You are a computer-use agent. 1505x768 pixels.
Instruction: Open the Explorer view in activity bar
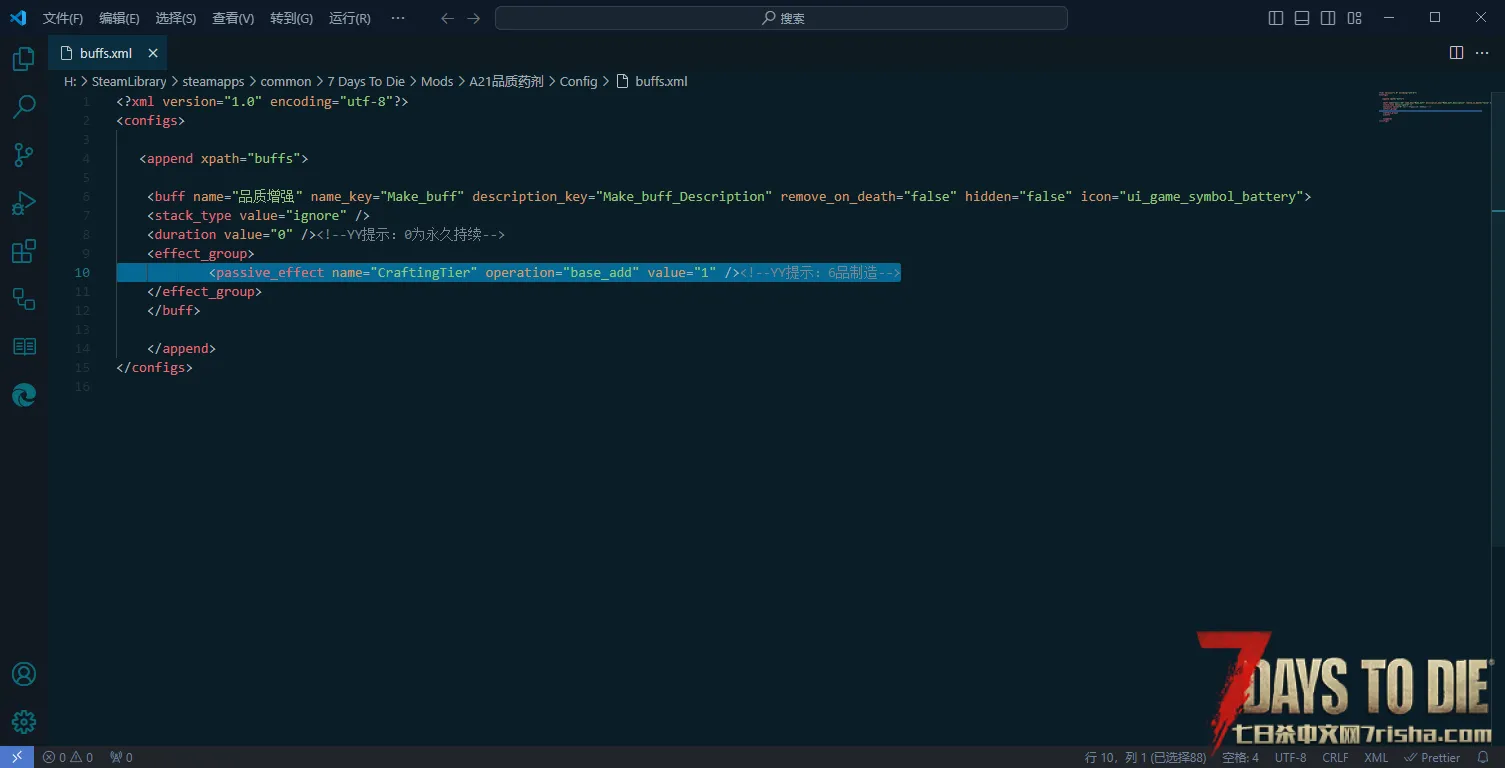pos(24,60)
